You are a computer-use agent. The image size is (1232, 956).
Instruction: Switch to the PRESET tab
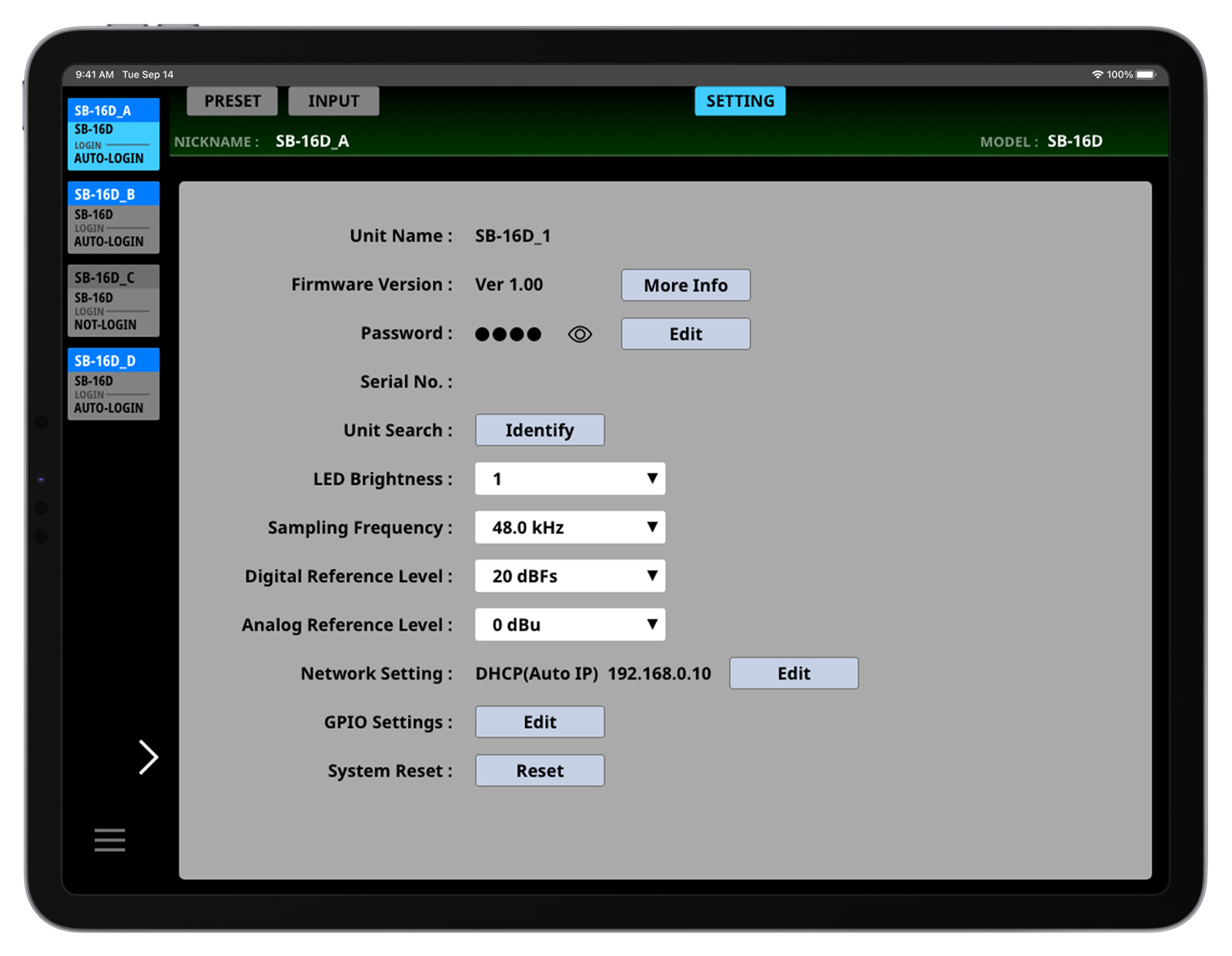click(x=232, y=101)
